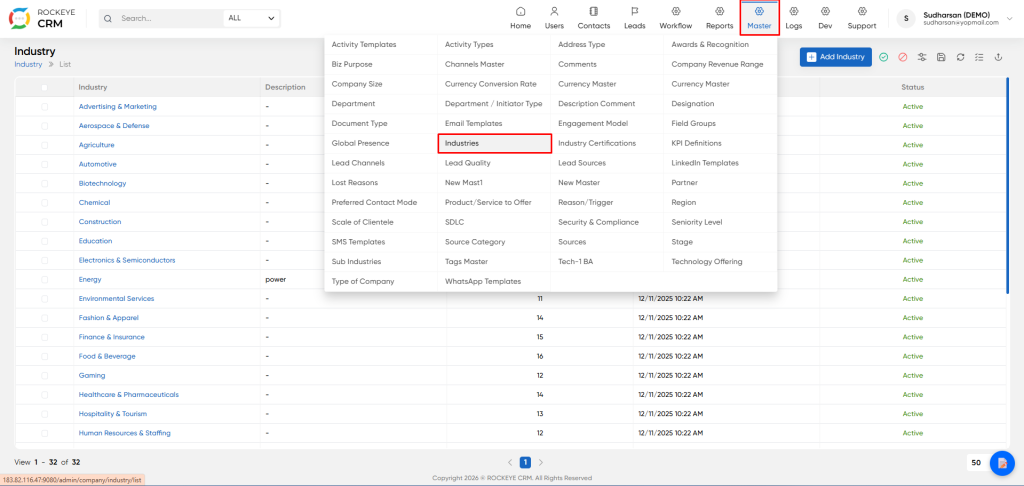Screen dimensions: 1024x486
Task: Select Lead Sources menu entry
Action: 582,163
